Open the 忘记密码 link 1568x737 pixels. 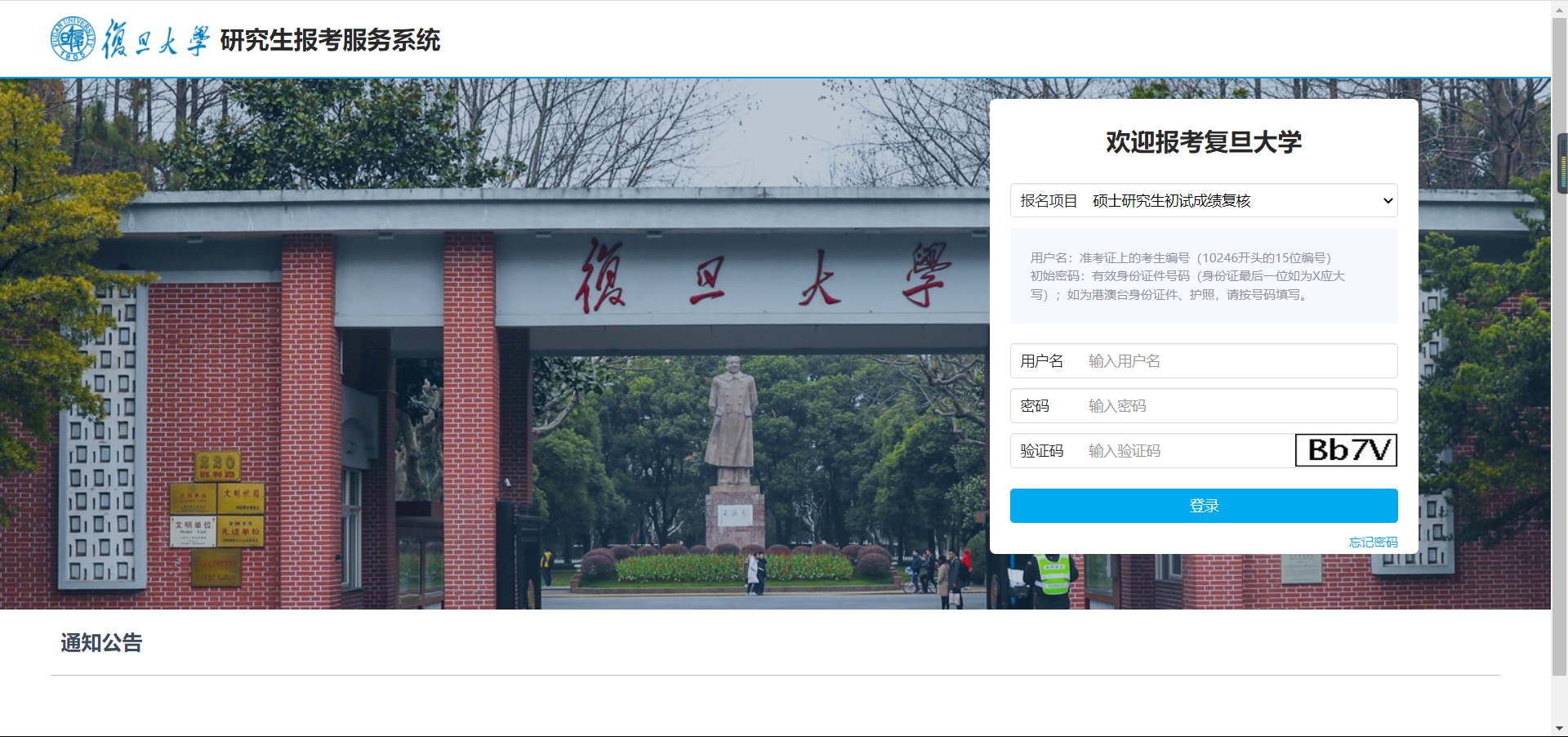click(x=1373, y=542)
